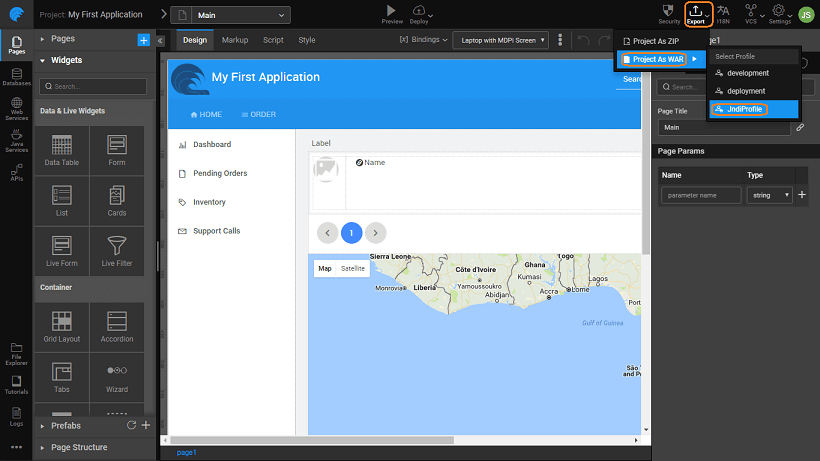Select the Data Table widget

pyautogui.click(x=62, y=150)
